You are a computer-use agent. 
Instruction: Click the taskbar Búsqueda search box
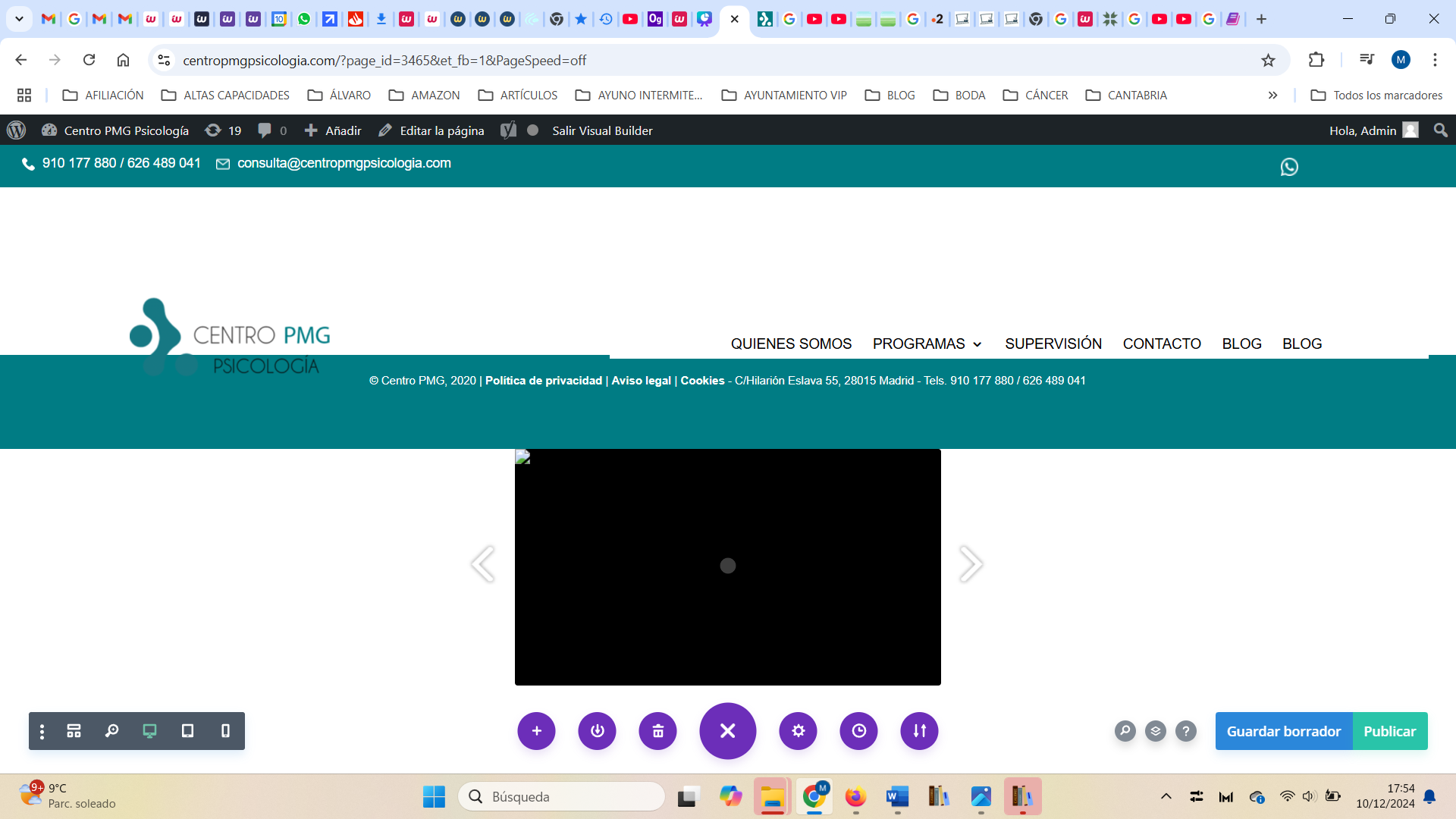[562, 797]
